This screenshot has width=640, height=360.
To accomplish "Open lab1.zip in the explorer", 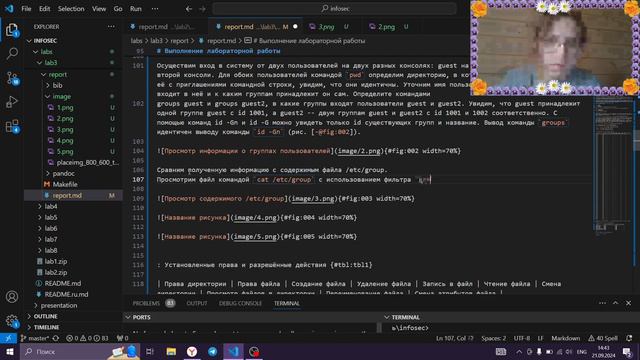I will point(56,261).
